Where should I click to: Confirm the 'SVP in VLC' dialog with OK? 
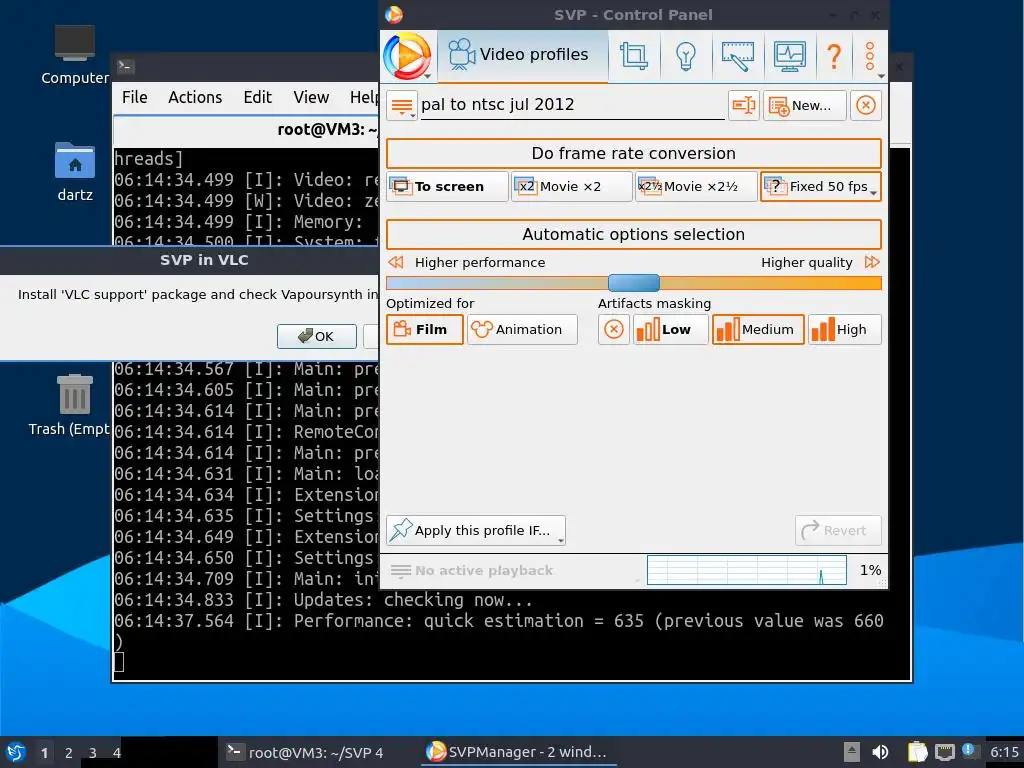pyautogui.click(x=317, y=336)
